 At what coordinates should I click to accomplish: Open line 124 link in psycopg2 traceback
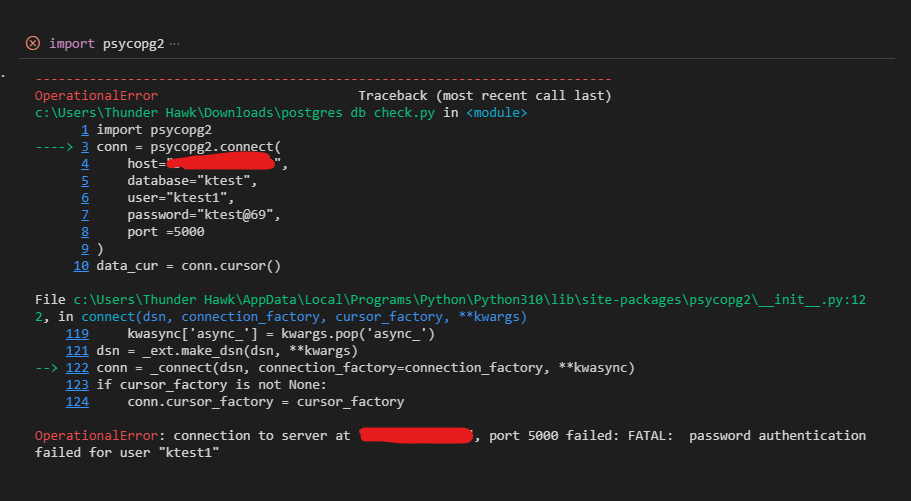pyautogui.click(x=77, y=402)
